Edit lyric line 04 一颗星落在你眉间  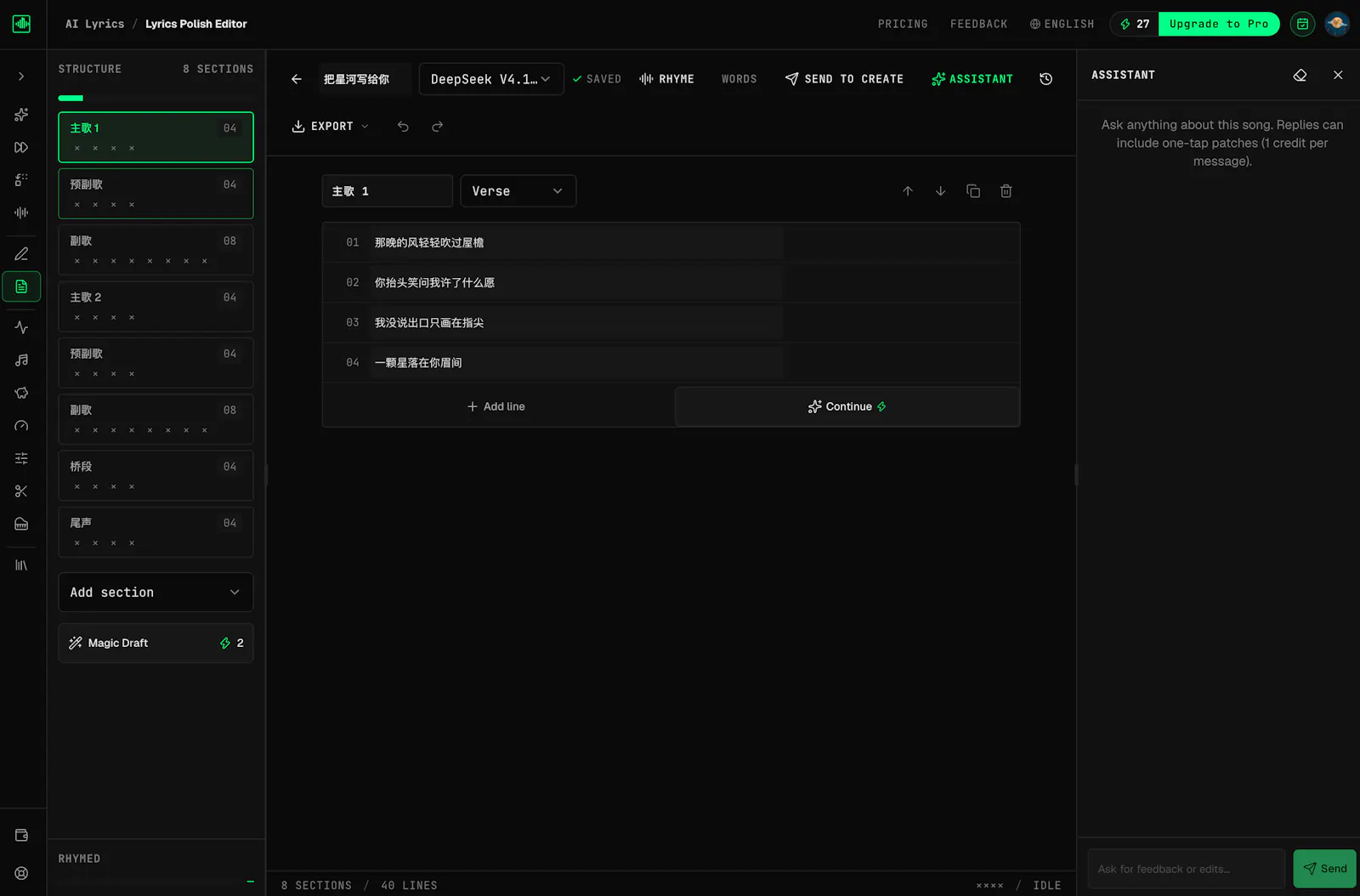(x=576, y=363)
